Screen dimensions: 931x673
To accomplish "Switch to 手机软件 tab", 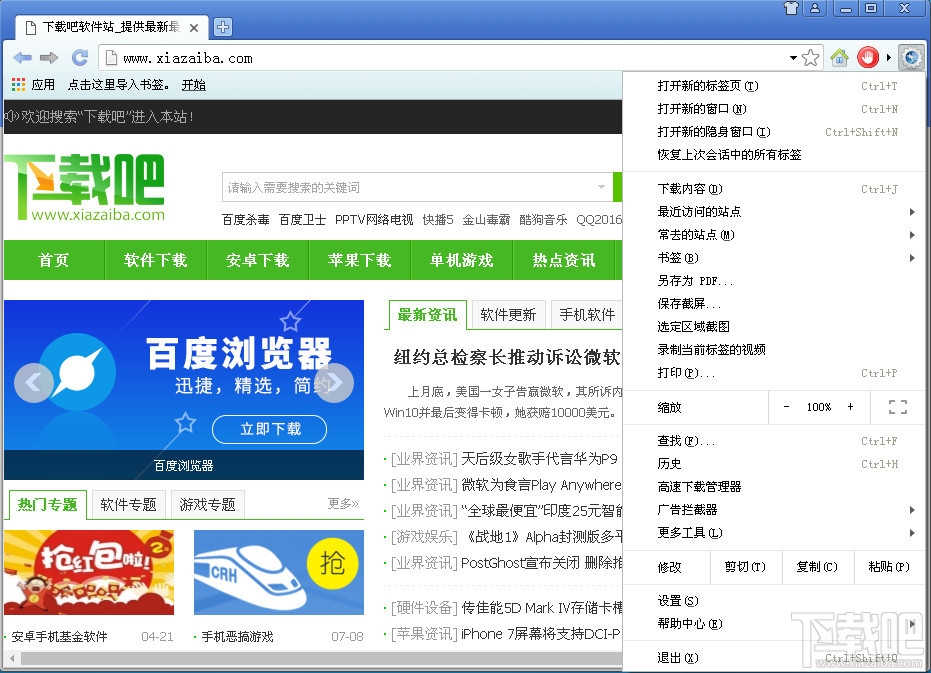I will point(587,315).
